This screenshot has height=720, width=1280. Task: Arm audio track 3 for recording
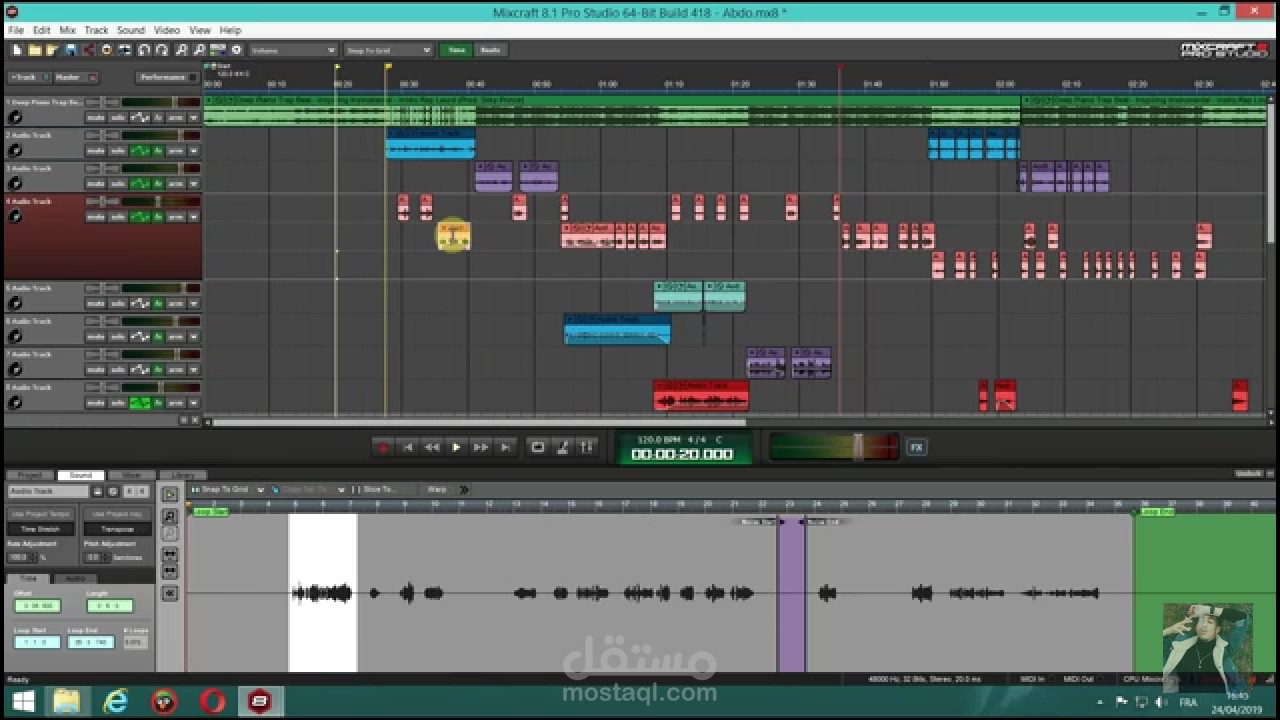coord(175,184)
